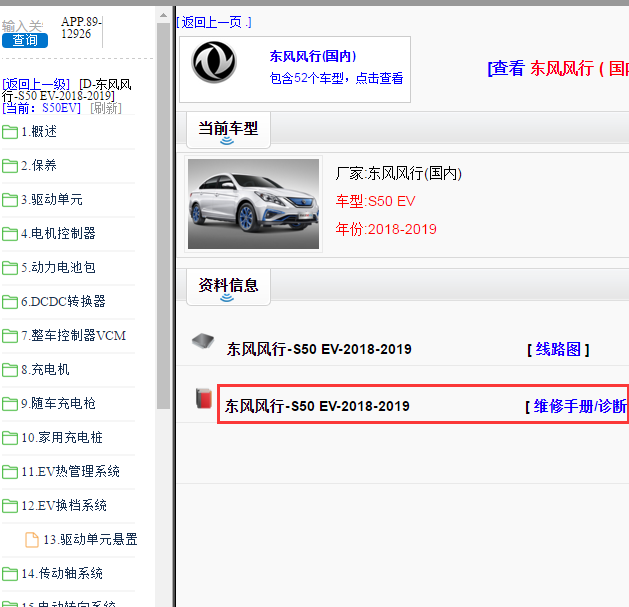Screen dimensions: 629x607
Task: Open the 东风风行(国内) brand link
Action: point(312,56)
